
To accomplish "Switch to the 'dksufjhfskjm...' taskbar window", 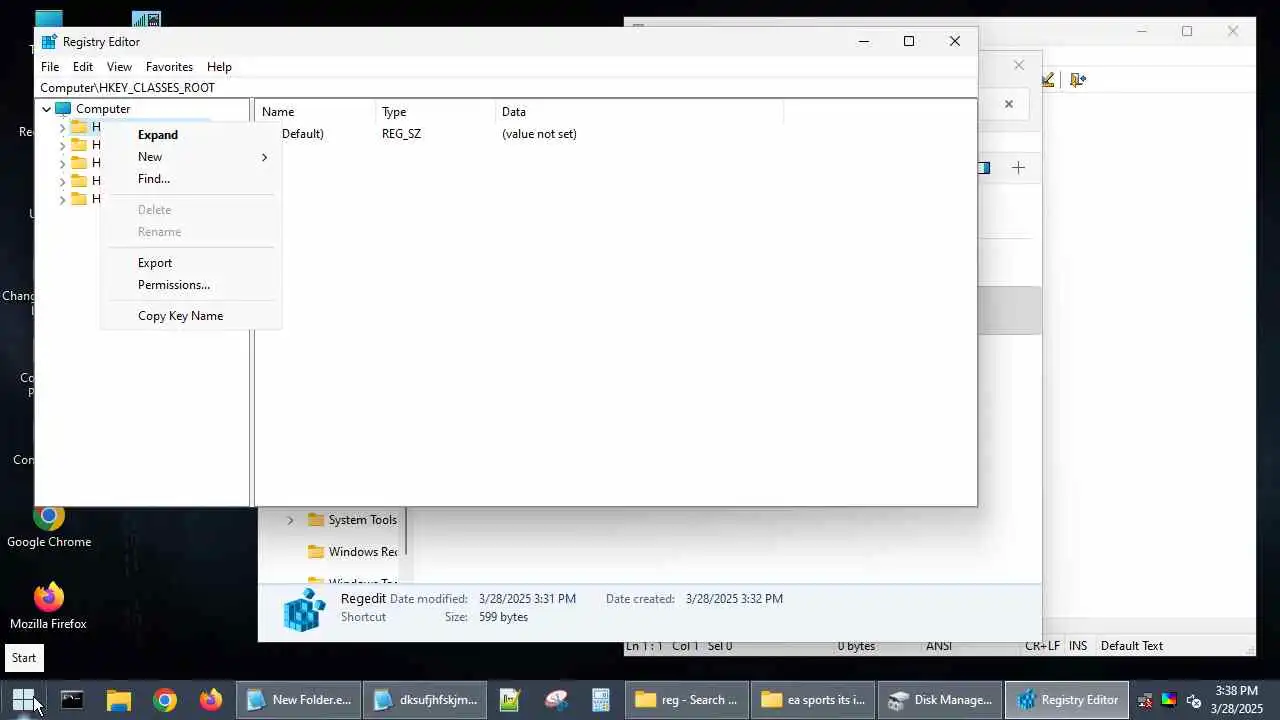I will (426, 700).
